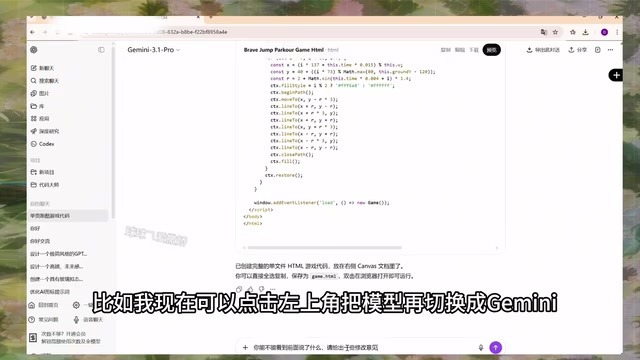This screenshot has width=640, height=360.
Task: Share the conversation via the share button
Action: 578,50
